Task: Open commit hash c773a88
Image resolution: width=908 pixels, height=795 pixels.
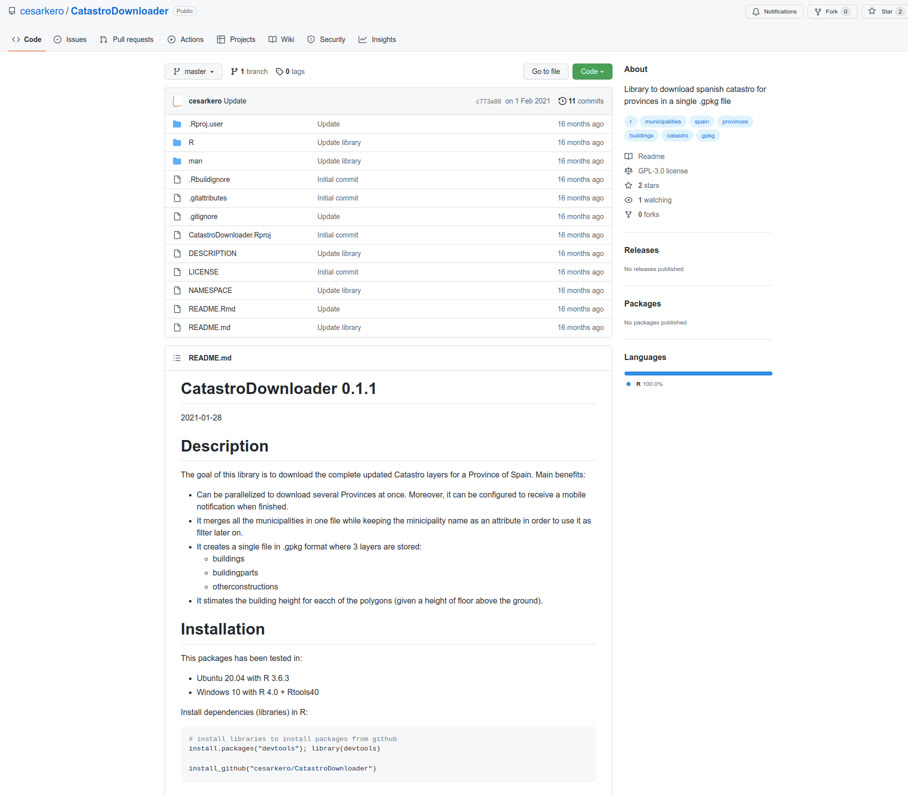Action: coord(488,101)
